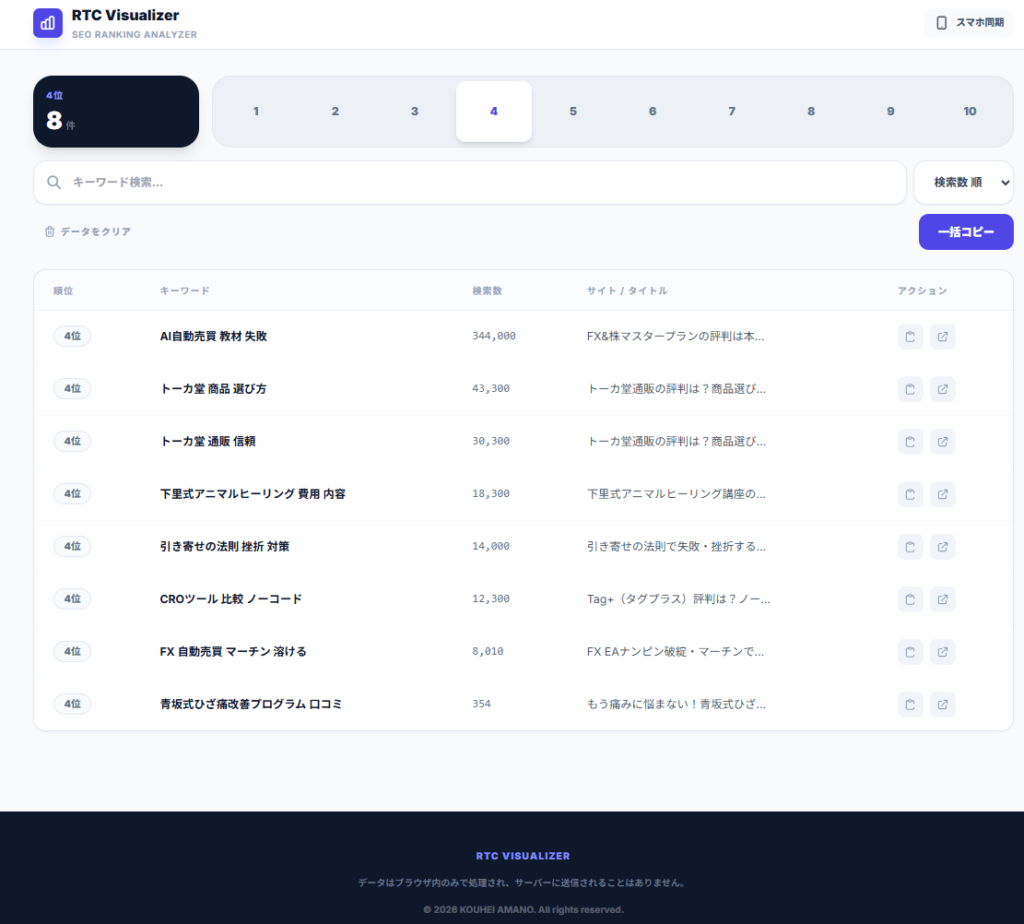Show rank 10 results tab
1024x924 pixels.
969,111
